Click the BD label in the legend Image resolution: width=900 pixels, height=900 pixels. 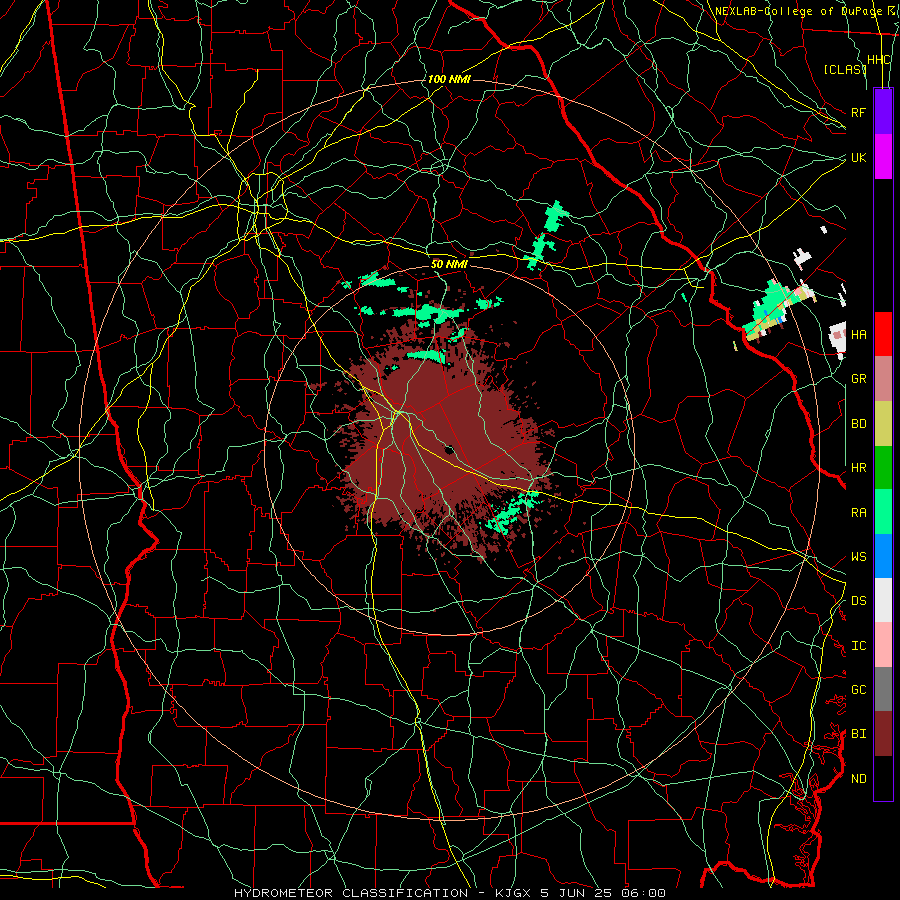click(x=858, y=424)
